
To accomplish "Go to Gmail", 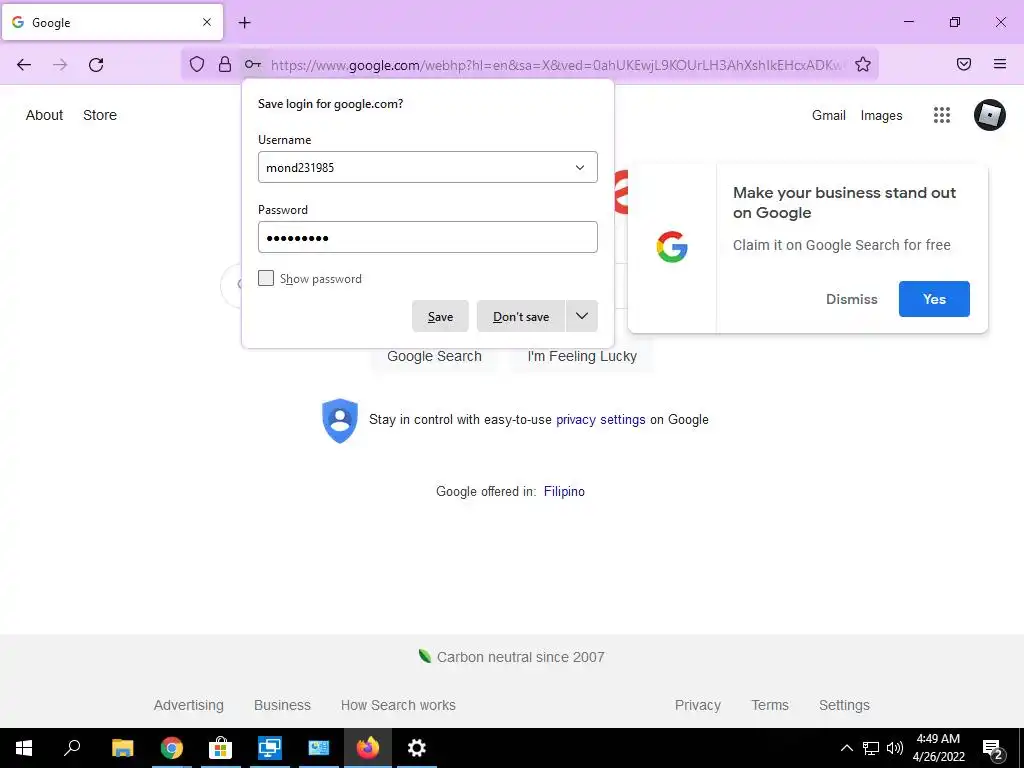I will pyautogui.click(x=829, y=116).
